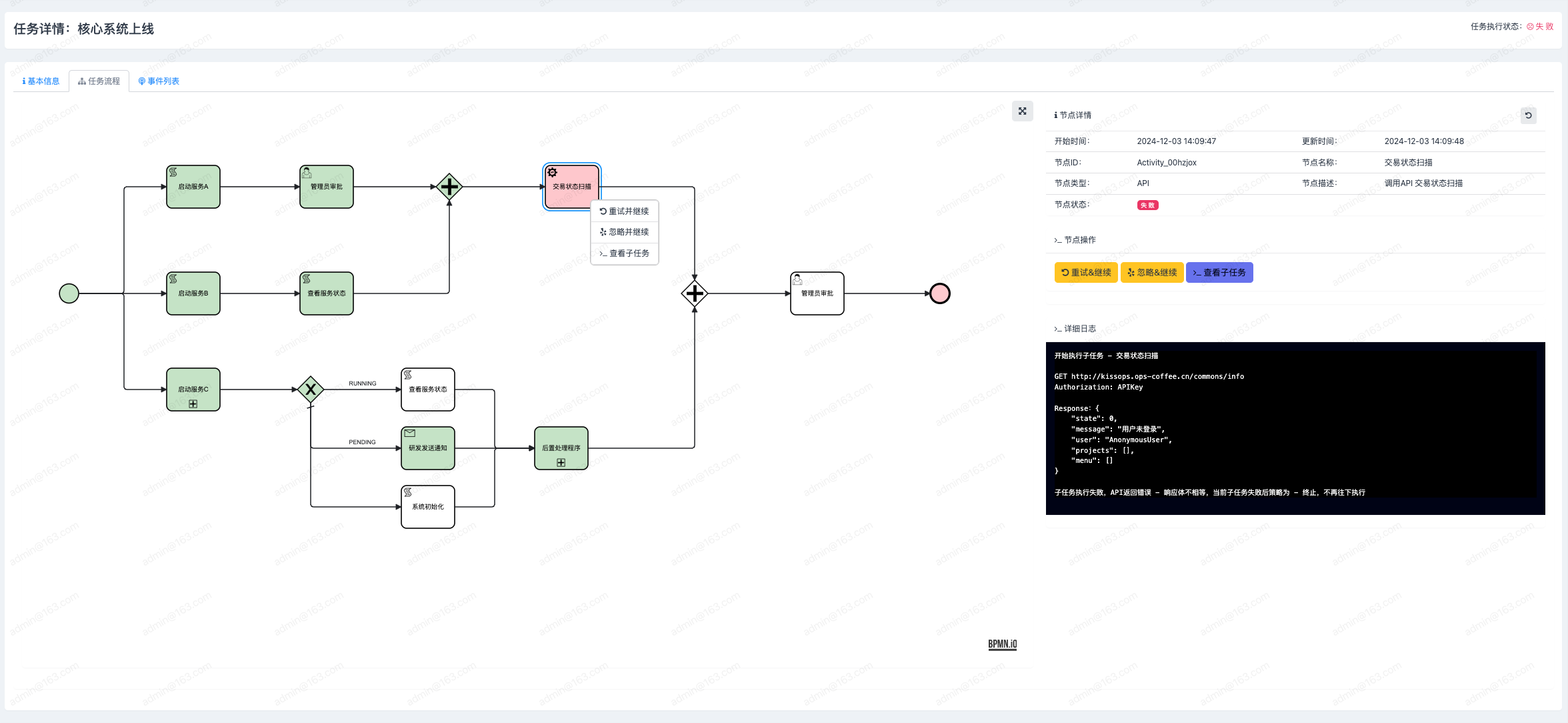1568x723 pixels.
Task: Click the pink end event circle
Action: click(940, 293)
